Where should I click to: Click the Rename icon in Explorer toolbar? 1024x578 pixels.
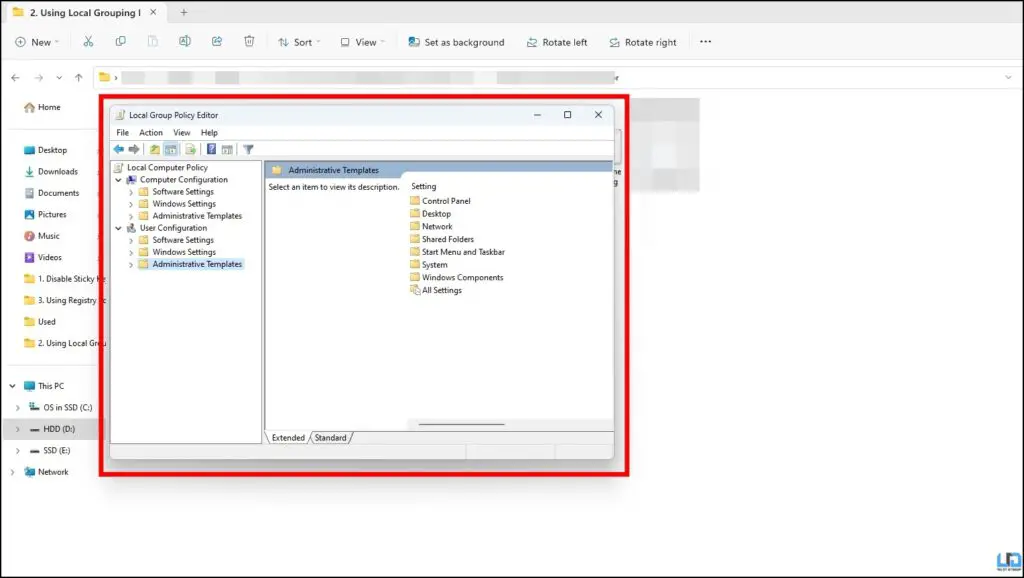(x=185, y=42)
